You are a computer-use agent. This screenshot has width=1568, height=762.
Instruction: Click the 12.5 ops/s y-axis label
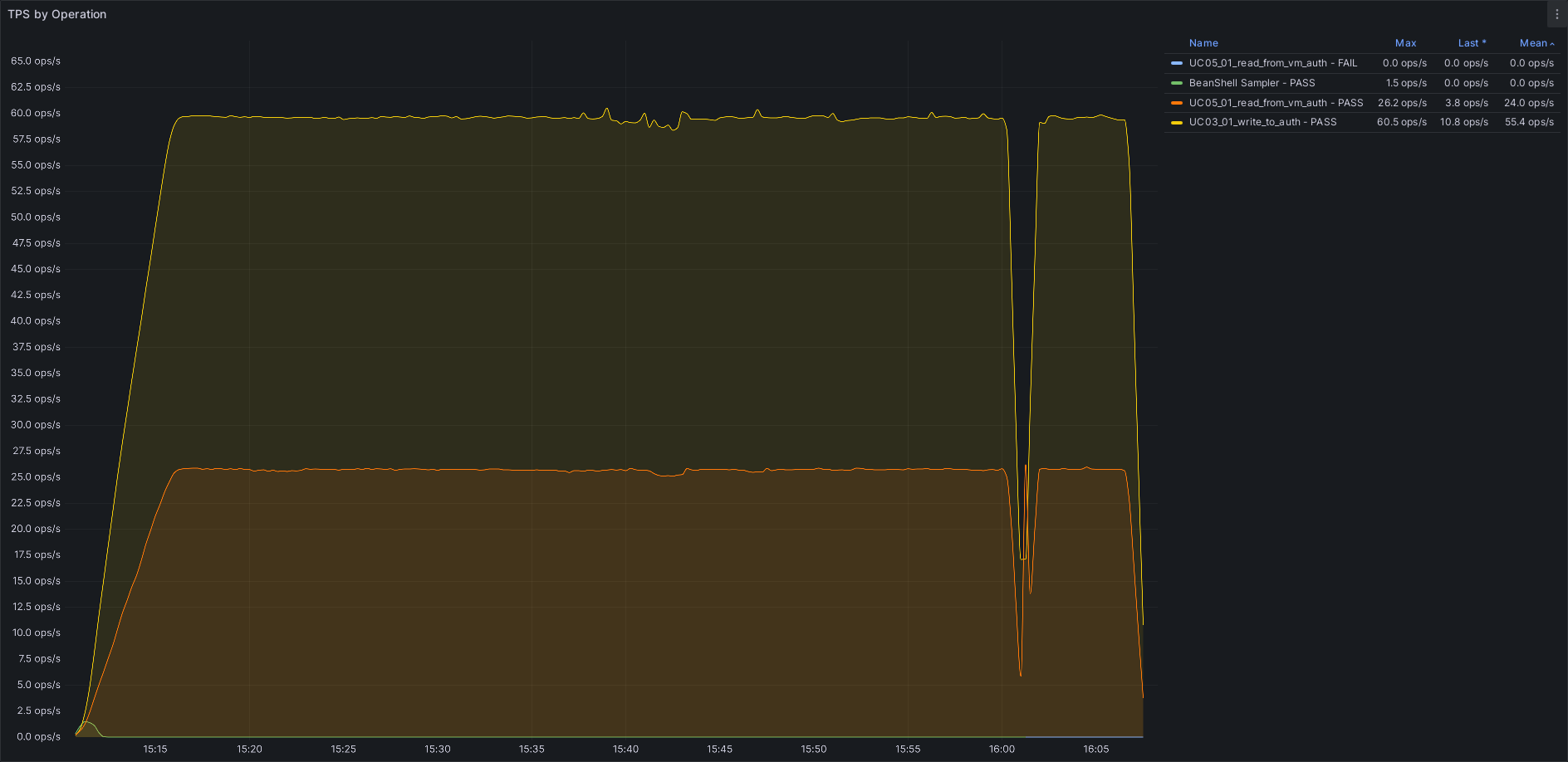(37, 607)
